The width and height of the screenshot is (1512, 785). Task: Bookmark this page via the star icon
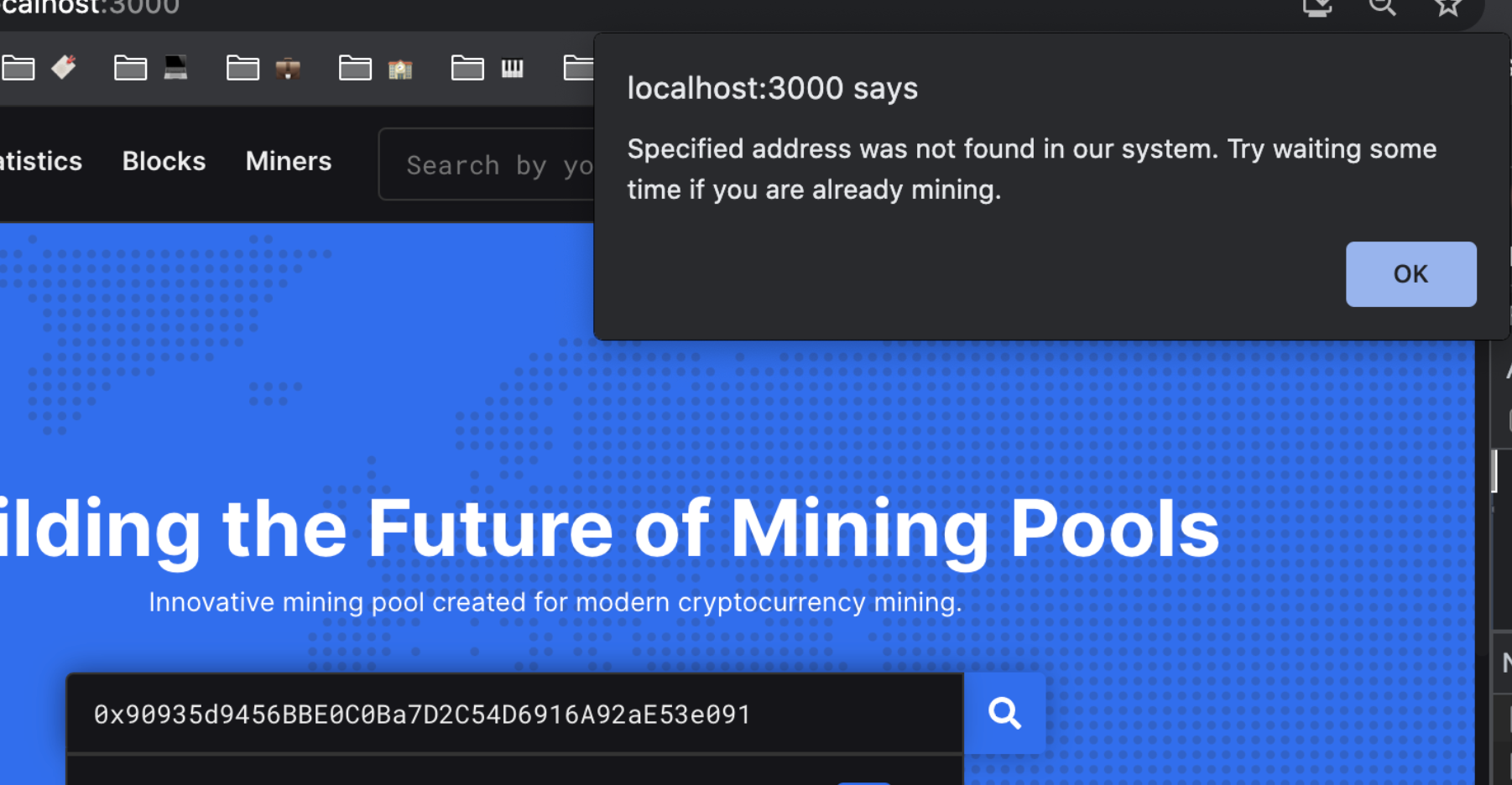tap(1447, 7)
